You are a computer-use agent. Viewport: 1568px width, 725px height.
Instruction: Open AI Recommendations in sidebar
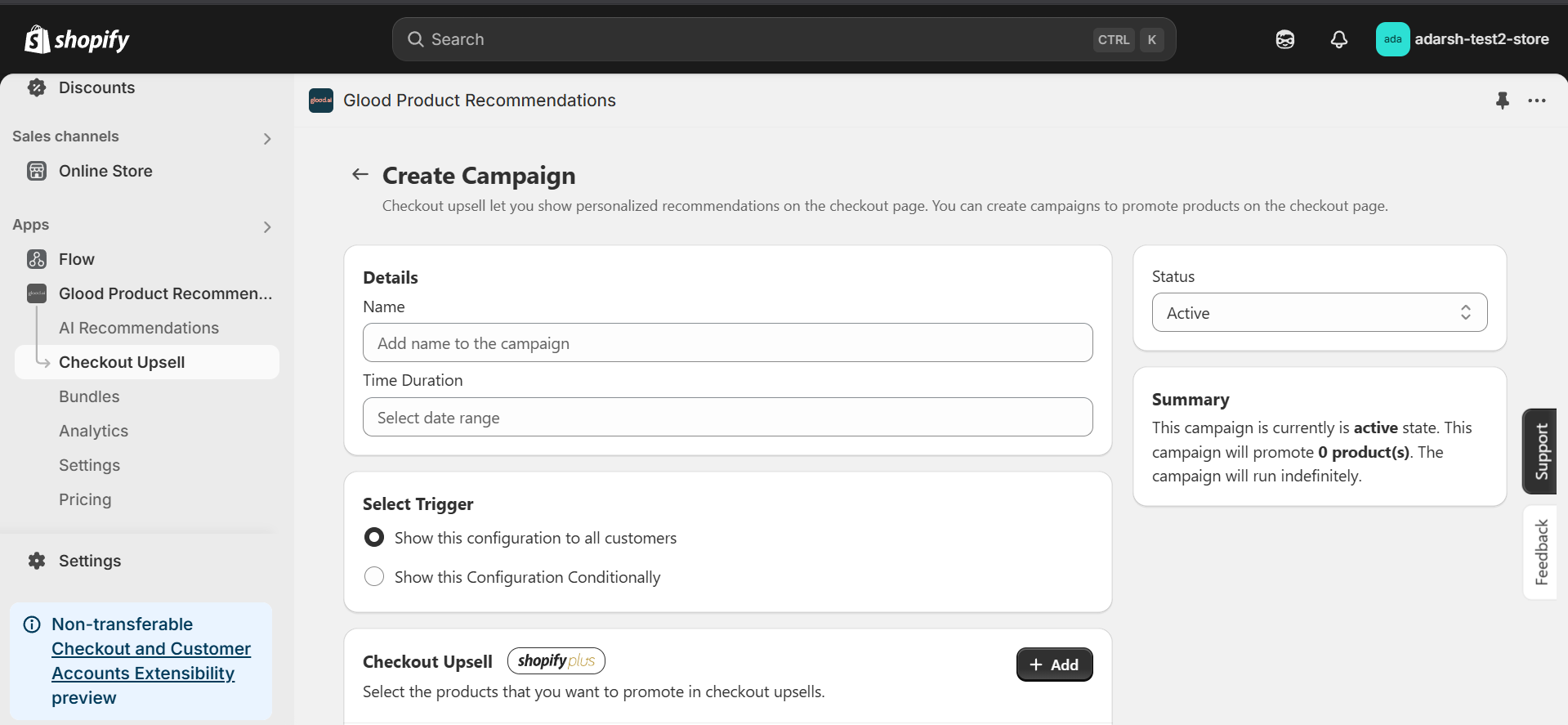pos(139,328)
